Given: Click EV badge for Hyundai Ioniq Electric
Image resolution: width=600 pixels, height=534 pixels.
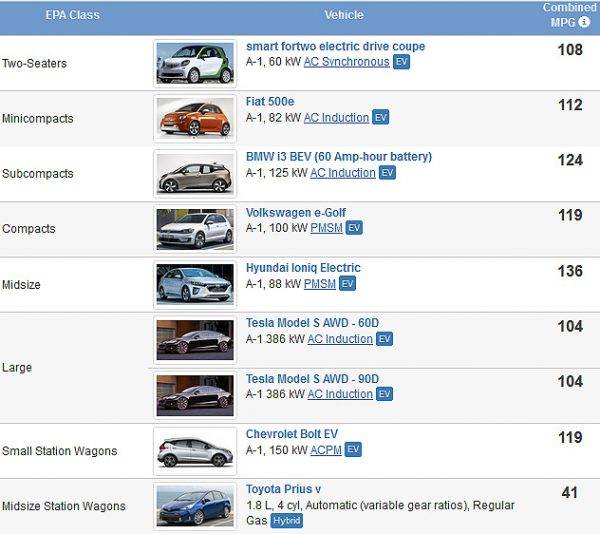Looking at the screenshot, I should click(347, 283).
